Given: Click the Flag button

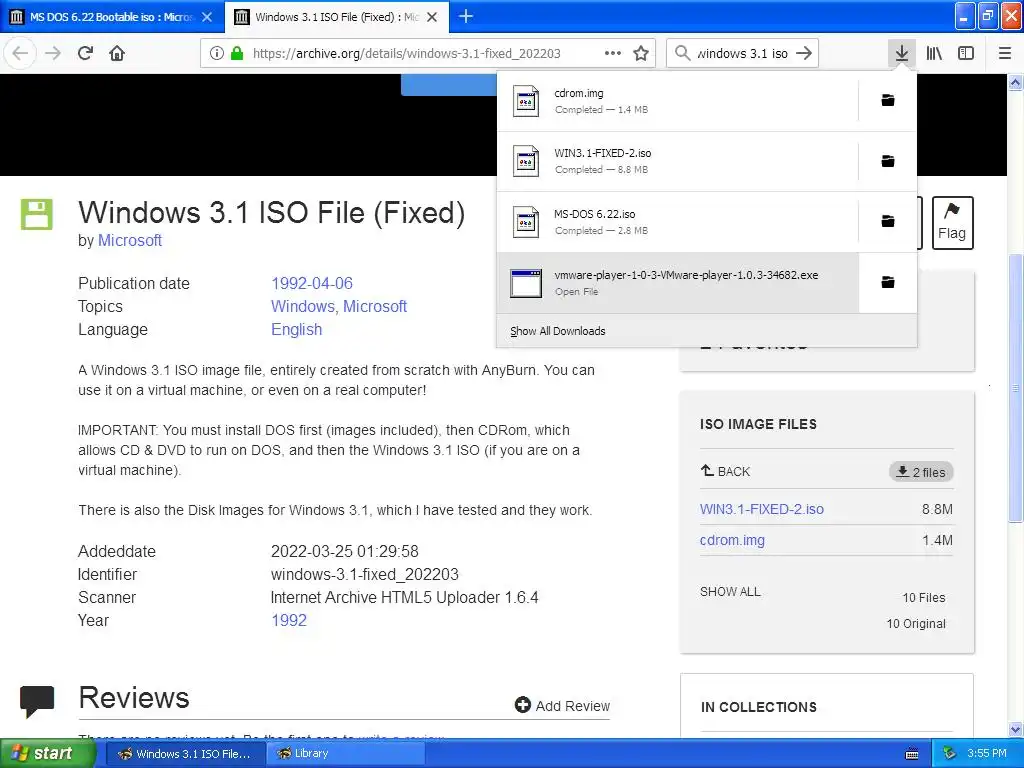Looking at the screenshot, I should point(952,223).
